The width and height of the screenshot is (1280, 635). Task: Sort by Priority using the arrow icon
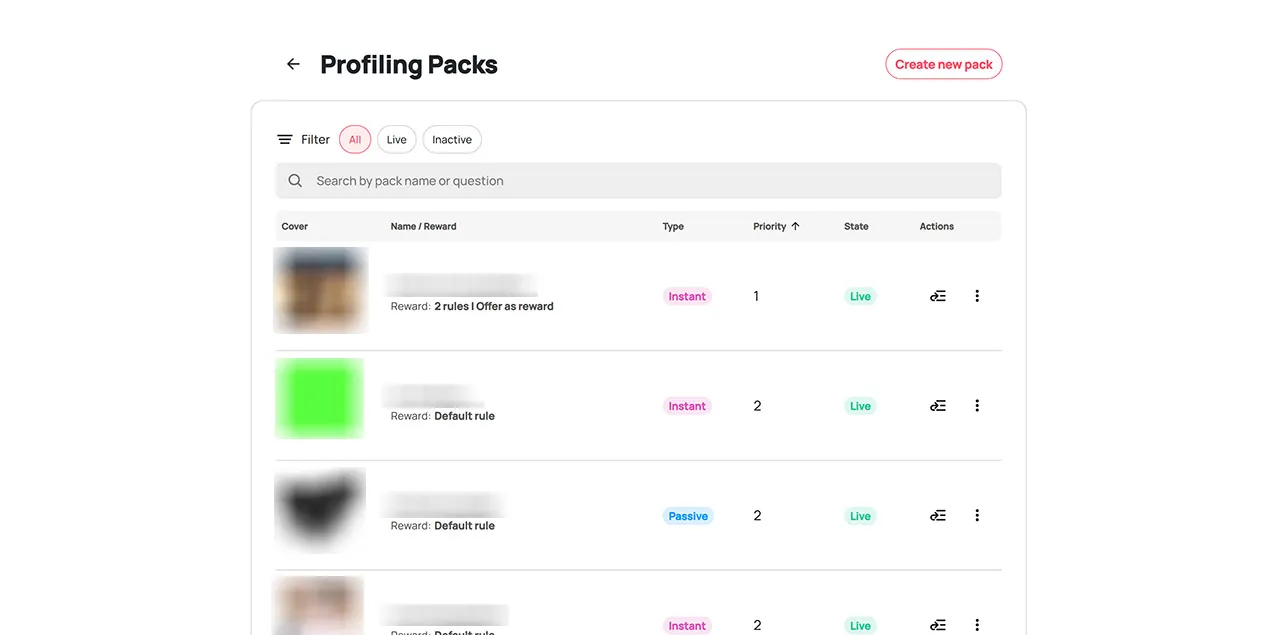[796, 226]
